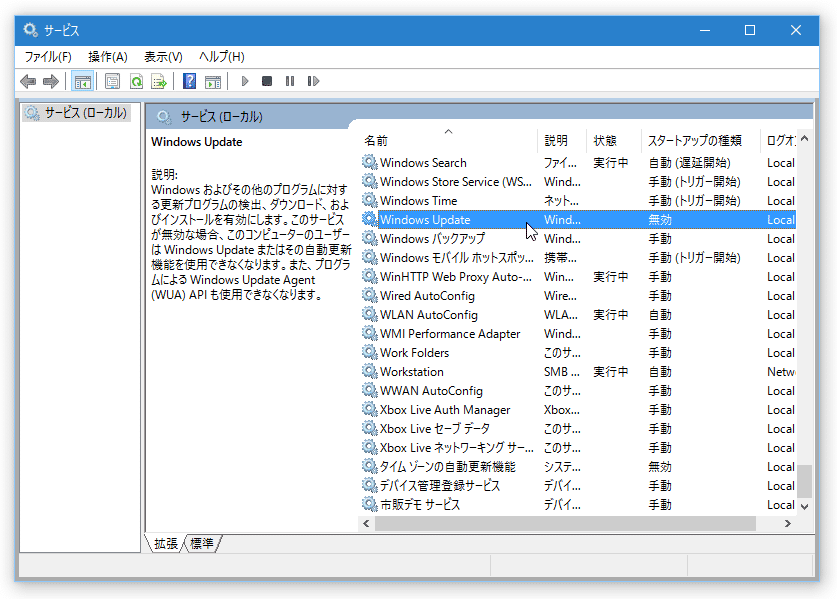Click 自動 (遅延開始) for Windows Search
This screenshot has height=599, width=837.
pos(689,162)
